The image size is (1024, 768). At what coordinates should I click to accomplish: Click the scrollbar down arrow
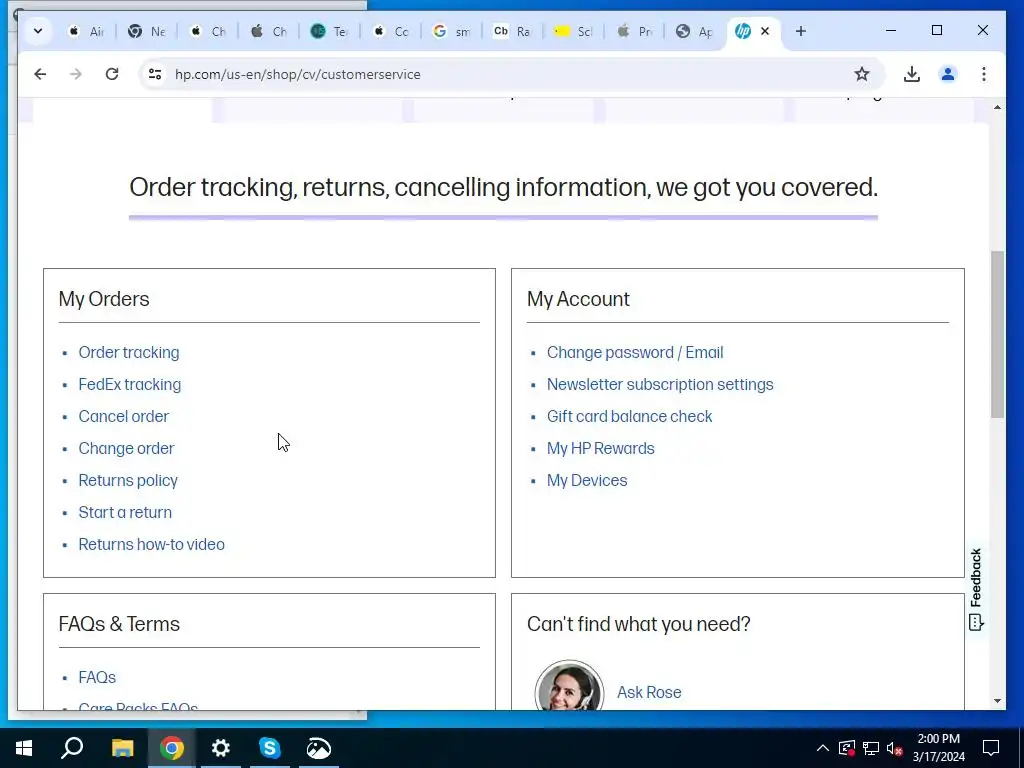point(997,701)
